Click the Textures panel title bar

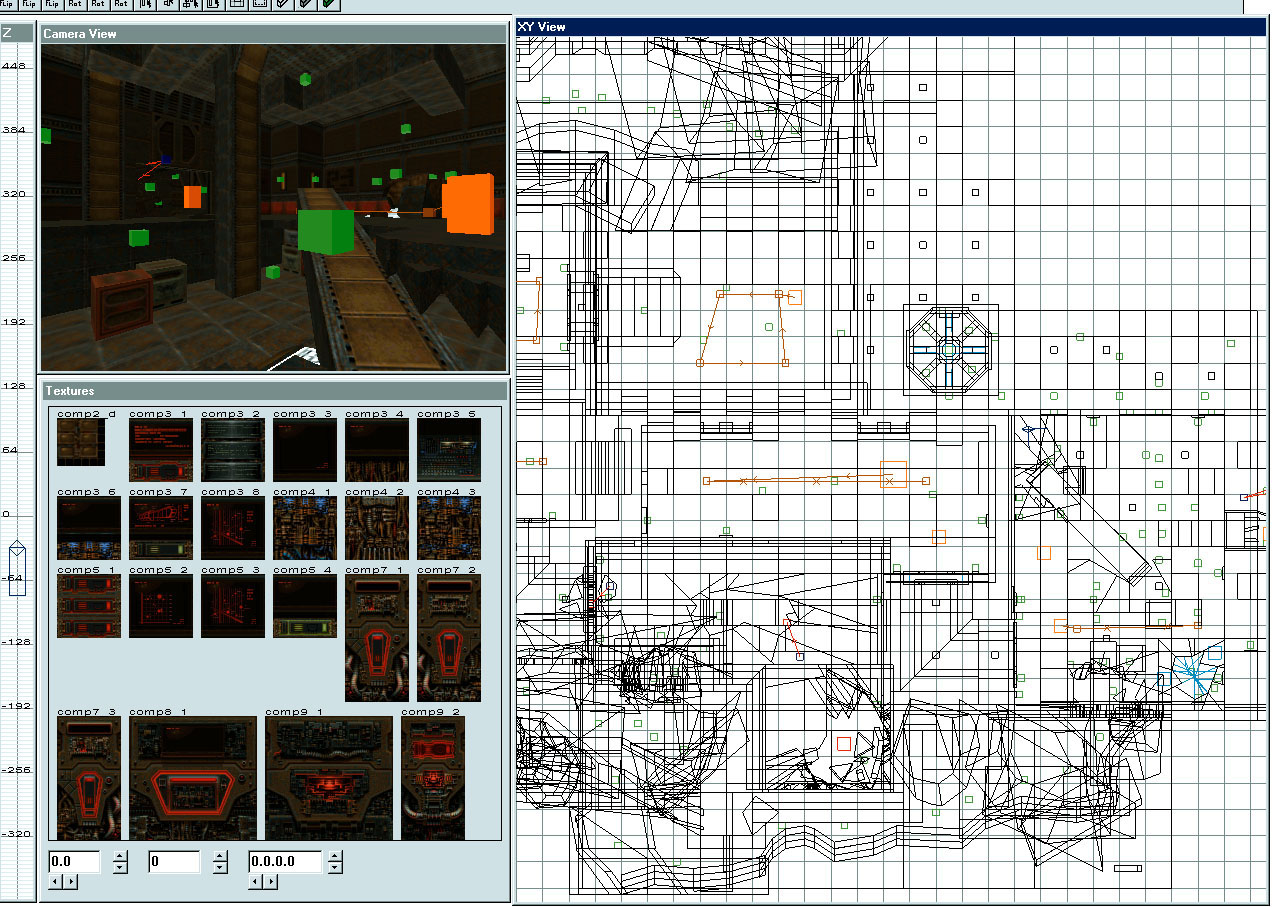point(274,391)
